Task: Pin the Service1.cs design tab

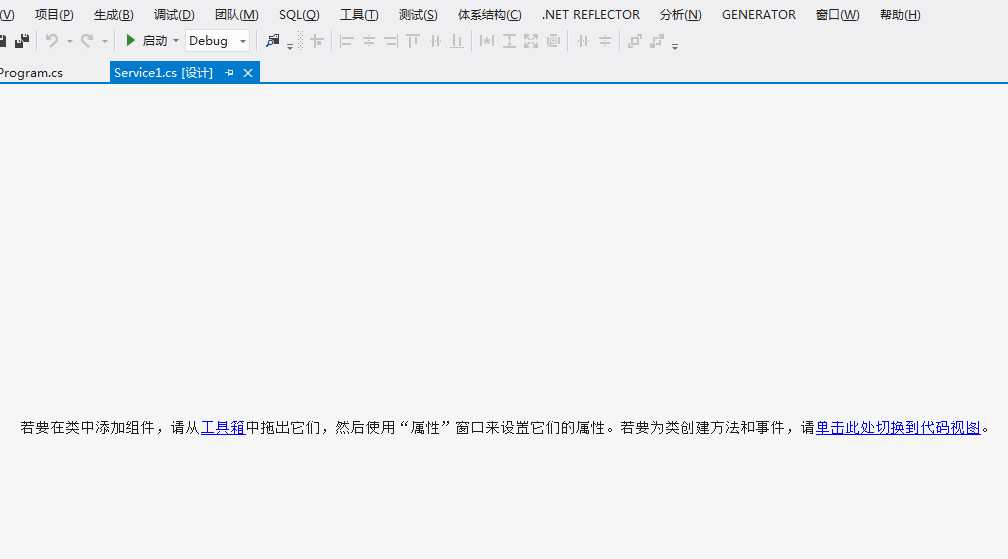Action: (230, 73)
